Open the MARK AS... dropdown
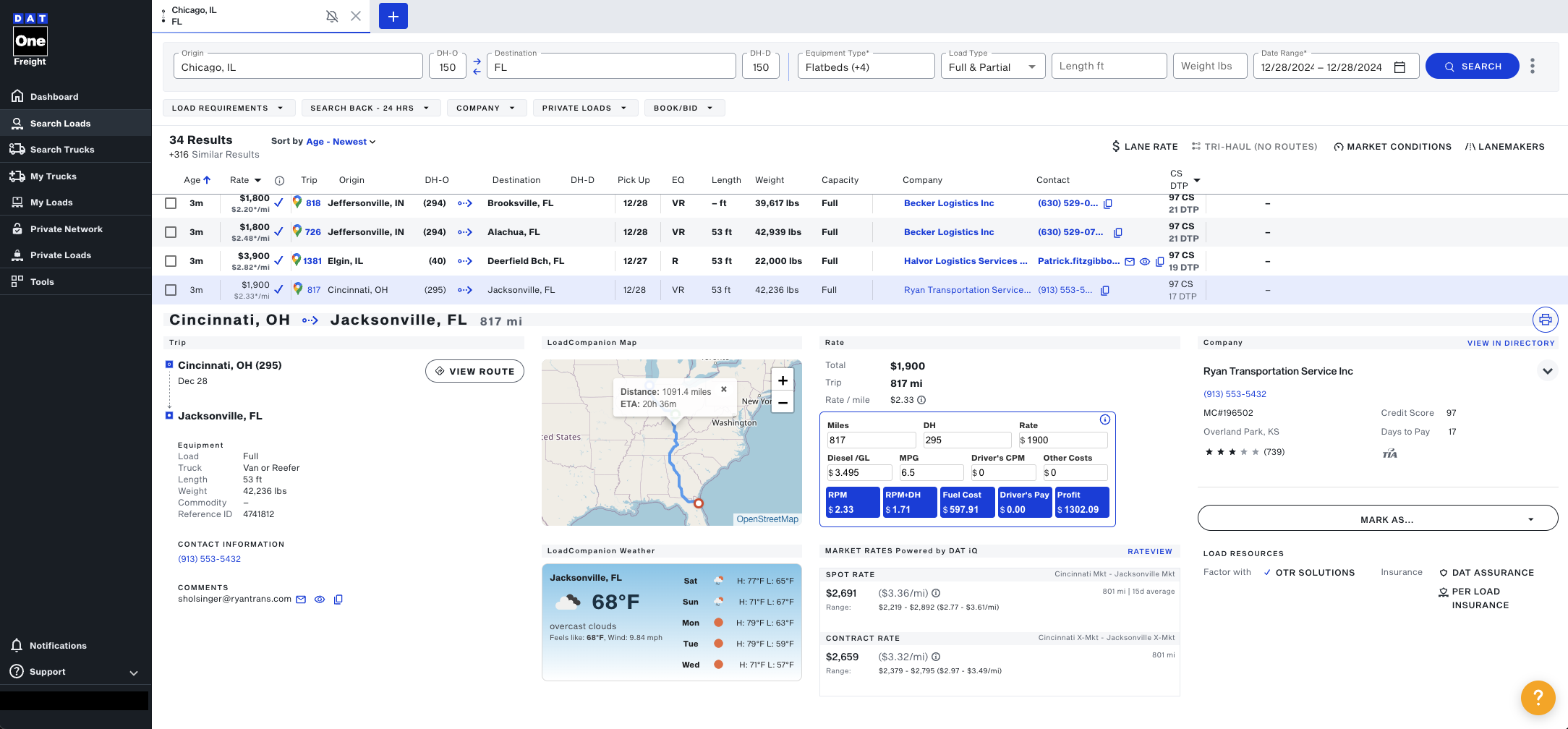This screenshot has height=729, width=1568. coord(1378,519)
